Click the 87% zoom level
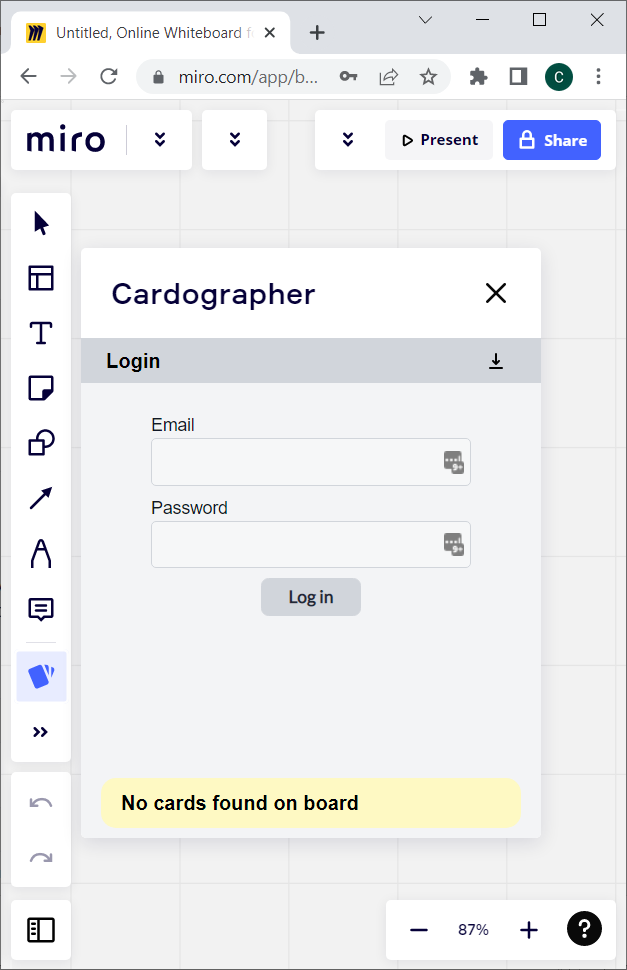The width and height of the screenshot is (627, 970). (473, 929)
